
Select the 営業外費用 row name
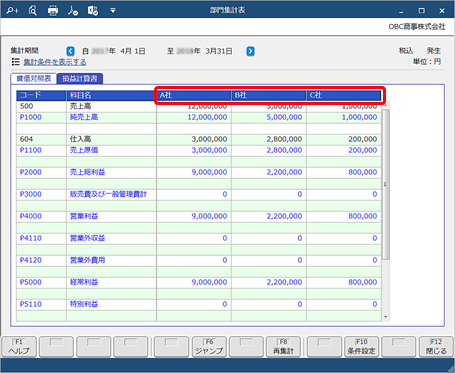pyautogui.click(x=111, y=260)
